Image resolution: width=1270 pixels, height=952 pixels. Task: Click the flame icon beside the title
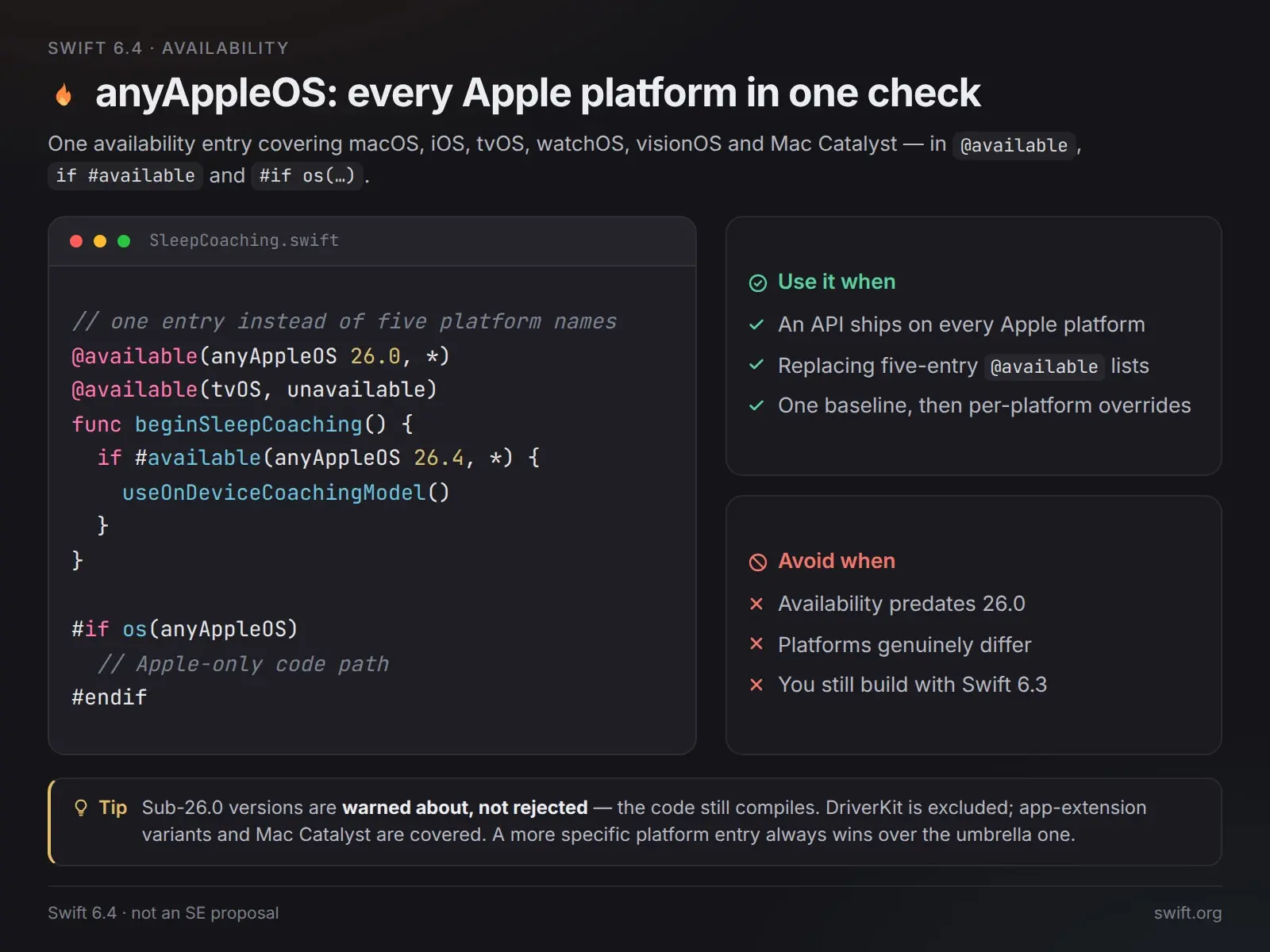(x=63, y=94)
